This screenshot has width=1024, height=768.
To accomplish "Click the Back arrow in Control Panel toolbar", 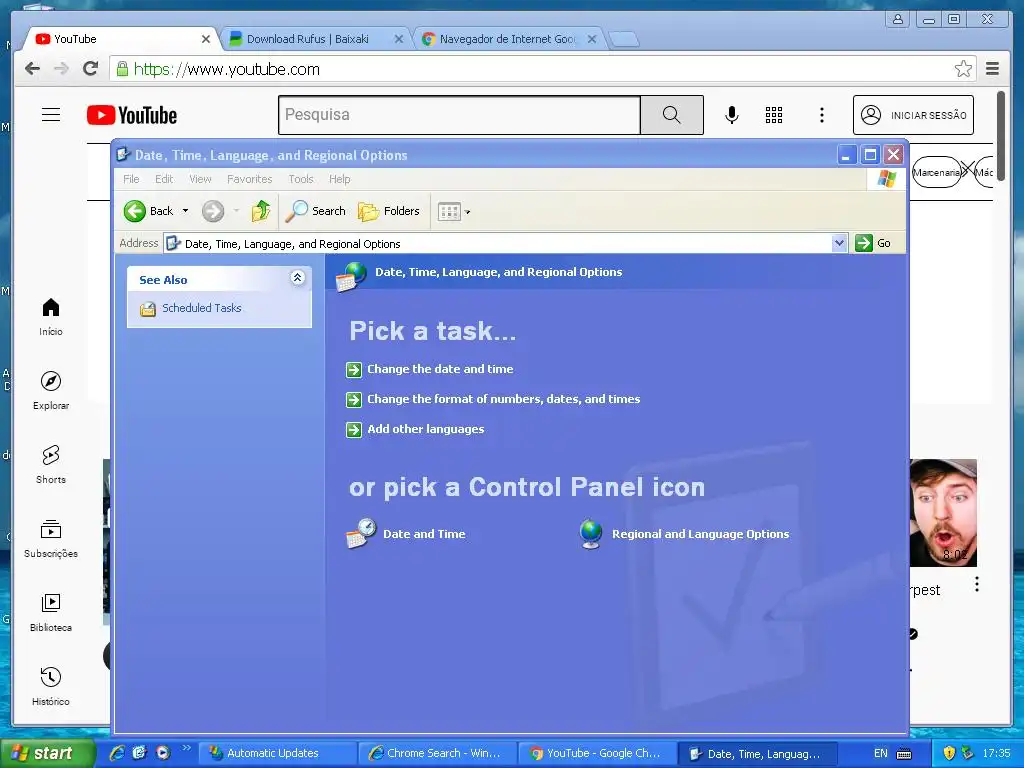I will pos(135,211).
